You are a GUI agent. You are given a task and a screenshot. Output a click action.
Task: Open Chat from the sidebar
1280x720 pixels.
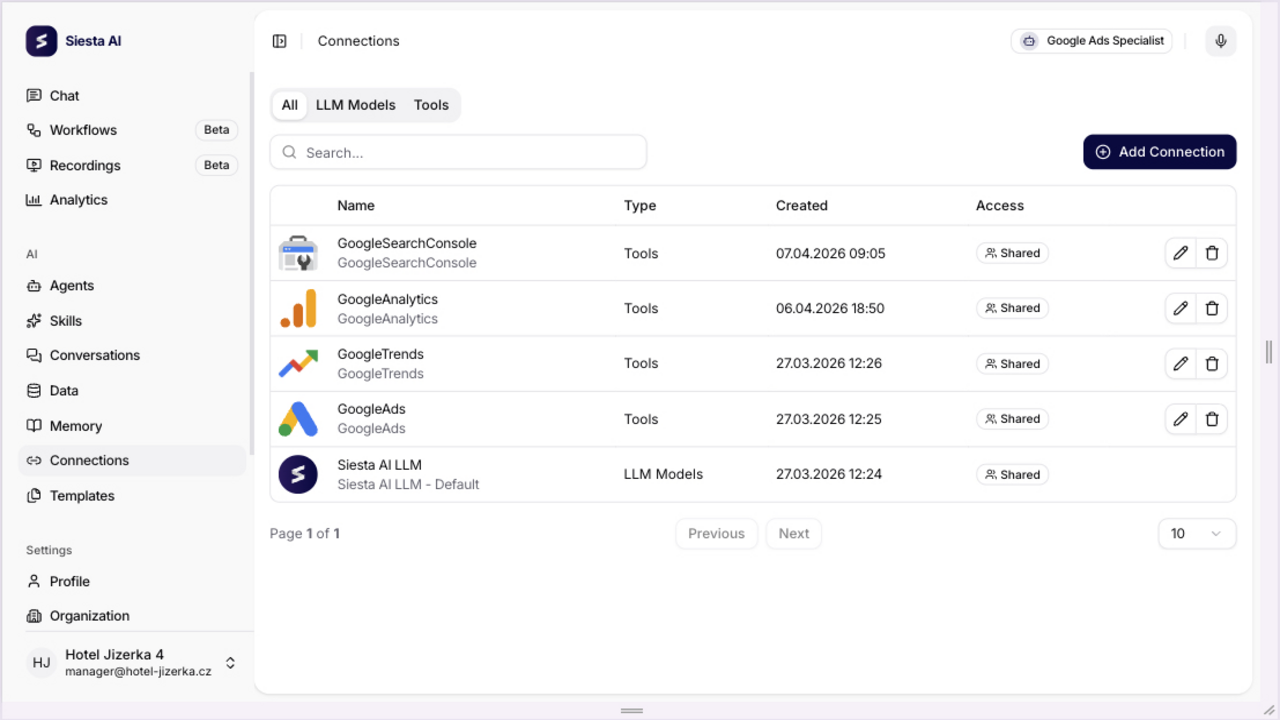[132, 96]
